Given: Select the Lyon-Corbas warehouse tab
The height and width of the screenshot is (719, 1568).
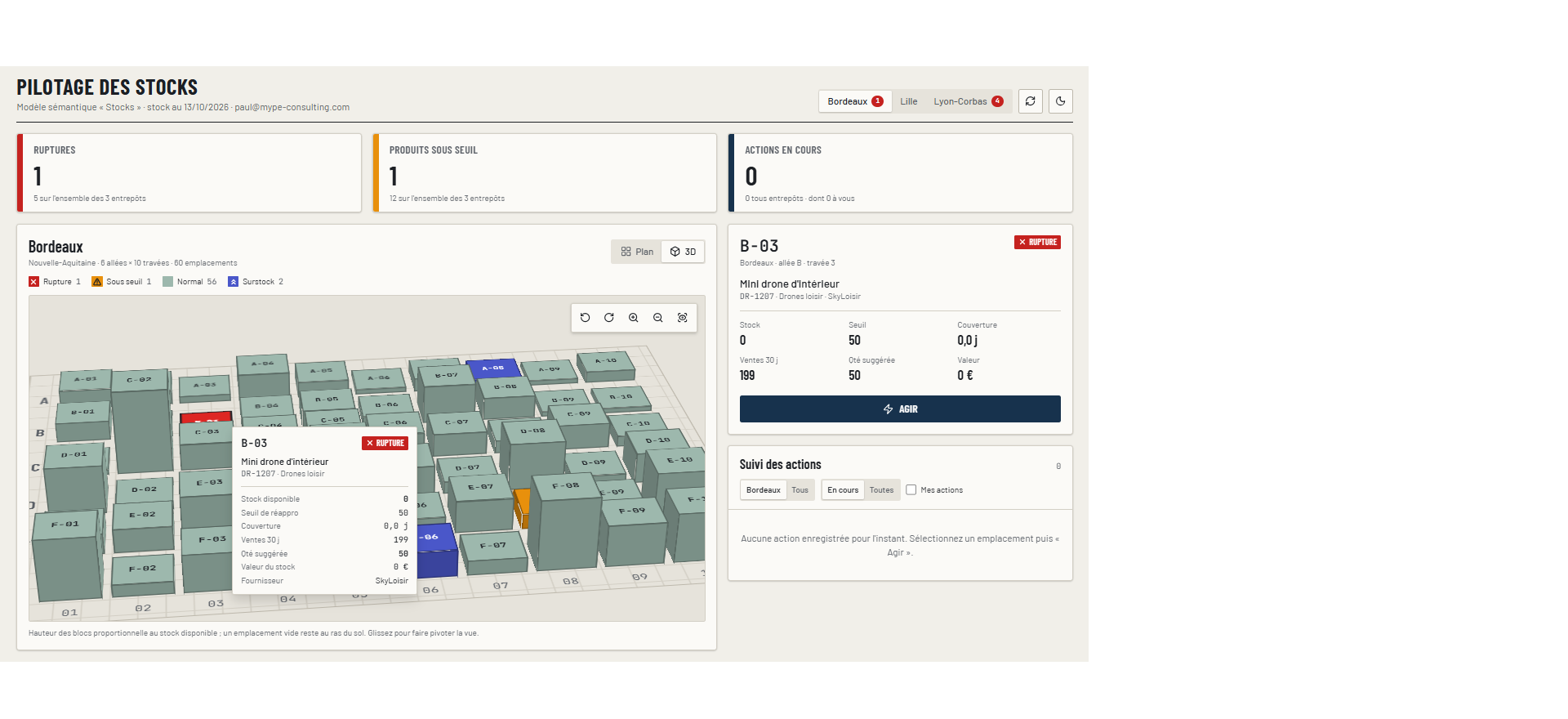Looking at the screenshot, I should [x=969, y=101].
